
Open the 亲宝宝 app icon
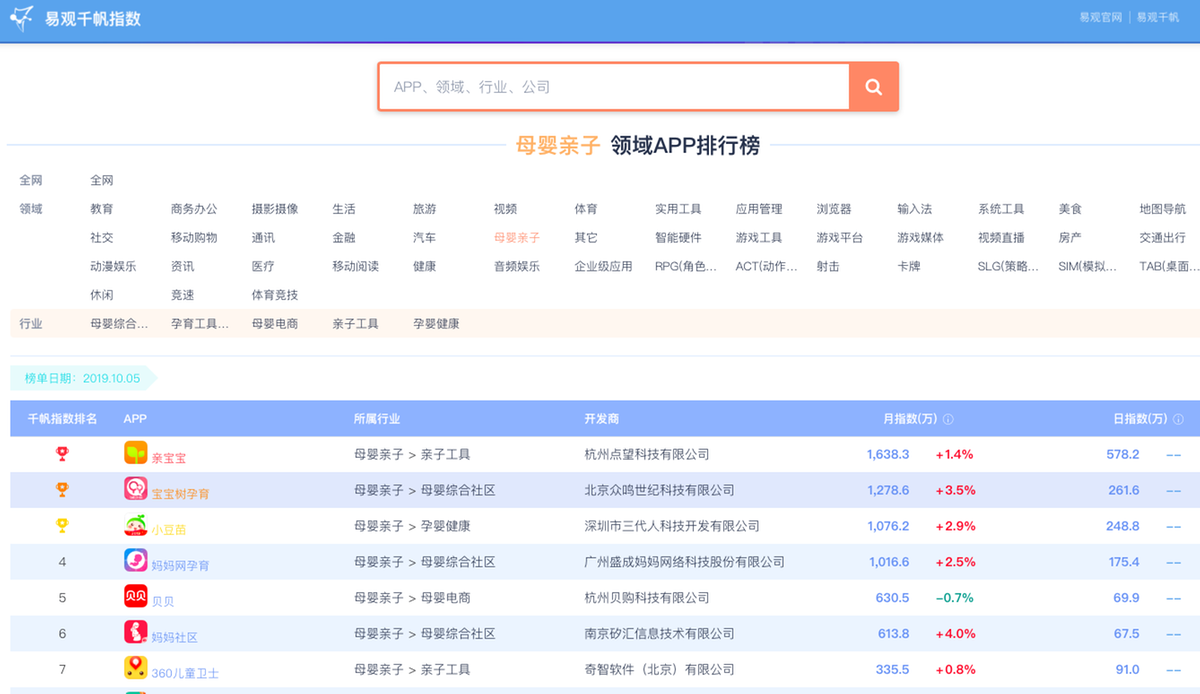135,453
